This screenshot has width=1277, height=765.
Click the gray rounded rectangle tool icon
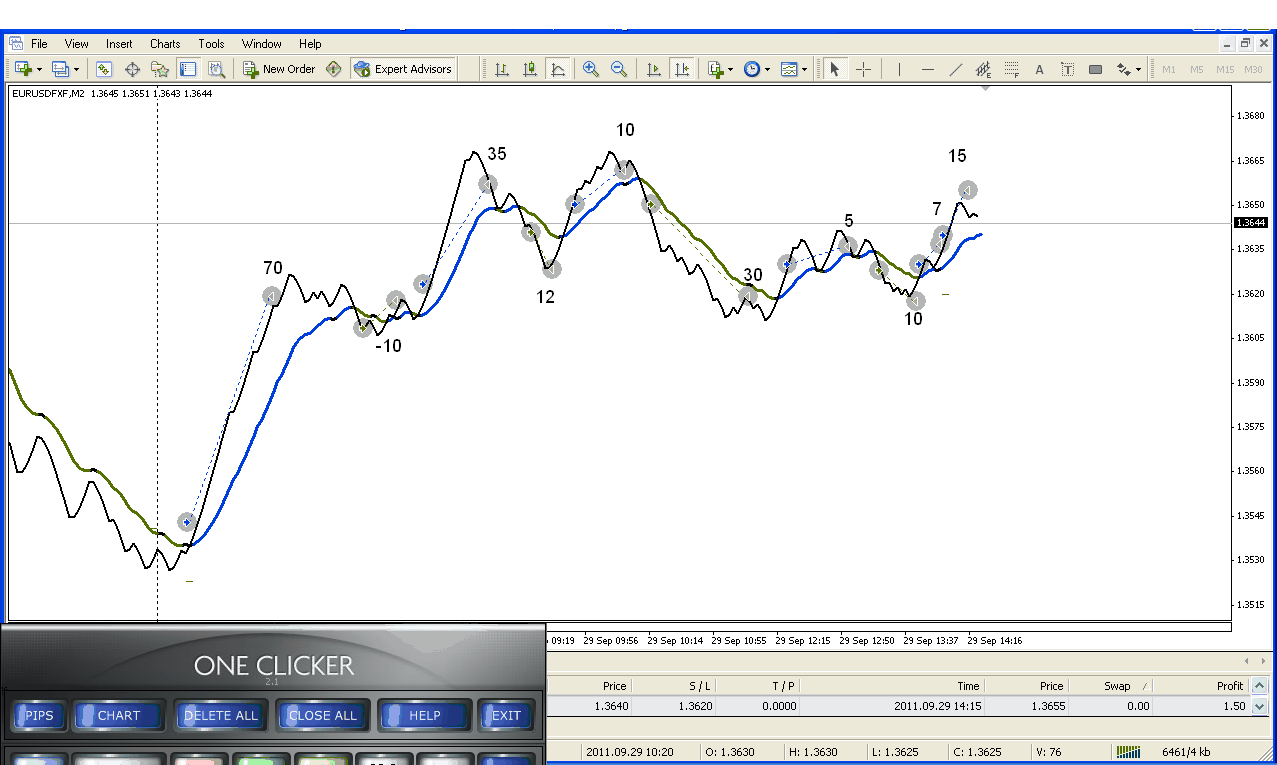(x=1095, y=69)
